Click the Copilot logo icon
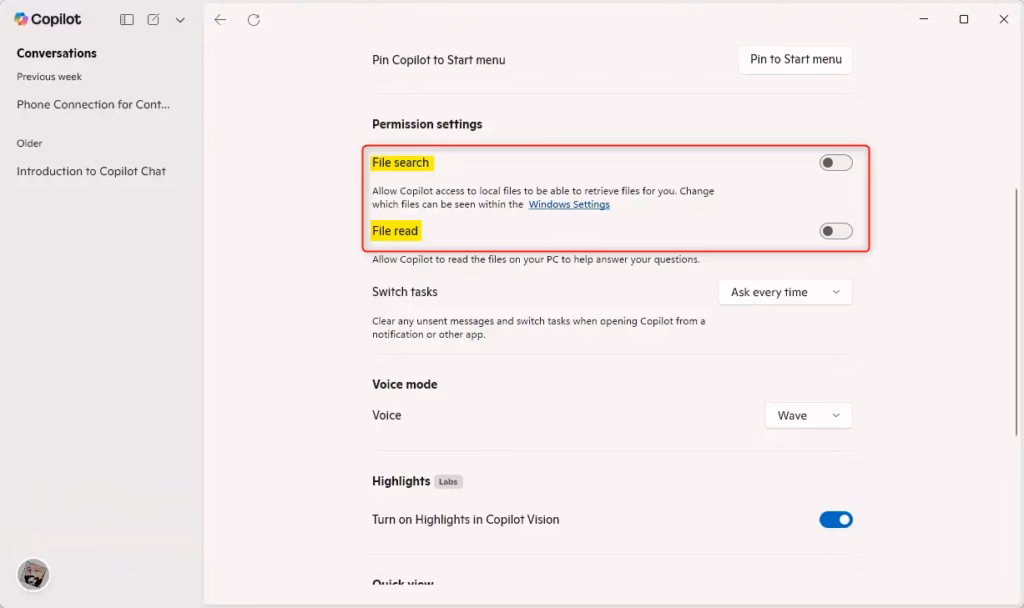This screenshot has width=1024, height=608. (21, 19)
